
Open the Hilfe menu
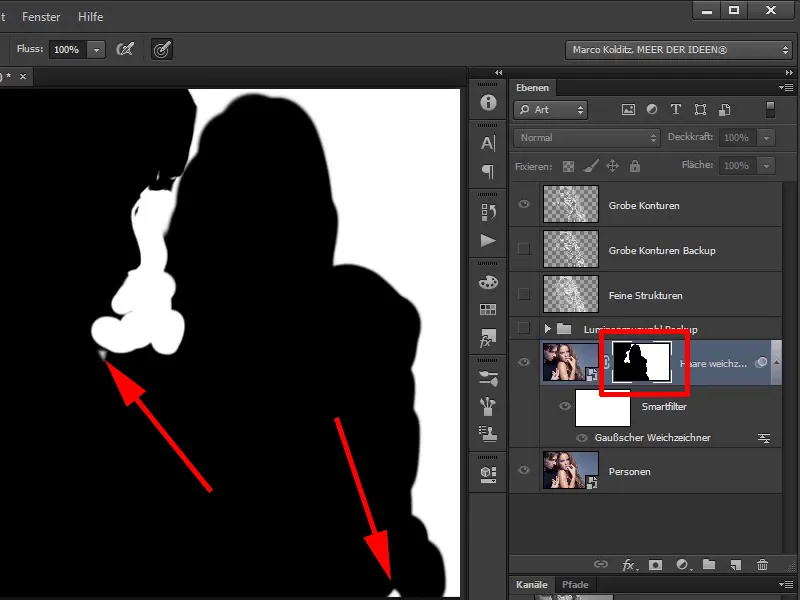tap(91, 17)
